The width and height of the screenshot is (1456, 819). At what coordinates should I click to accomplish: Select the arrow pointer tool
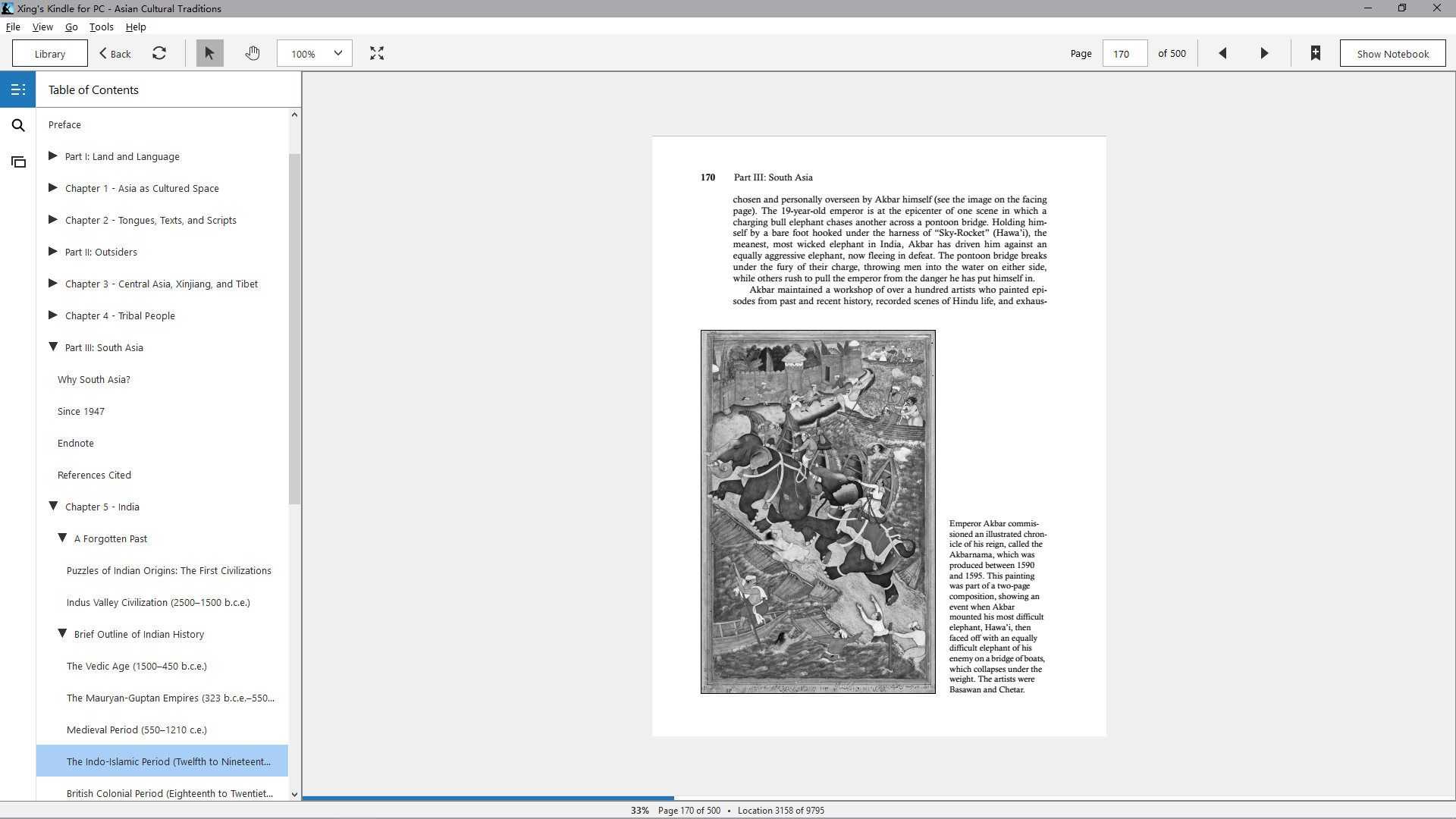pos(210,53)
